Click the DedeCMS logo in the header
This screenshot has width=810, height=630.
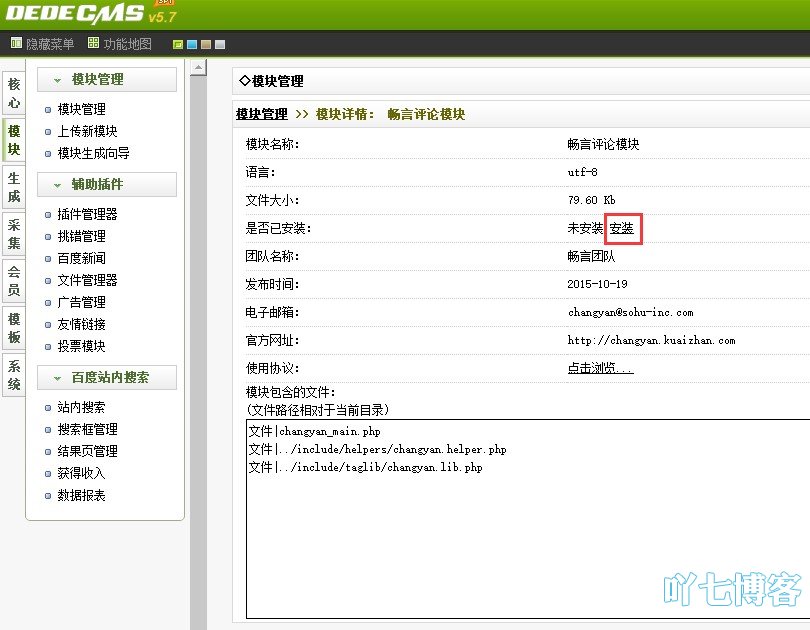(x=72, y=14)
